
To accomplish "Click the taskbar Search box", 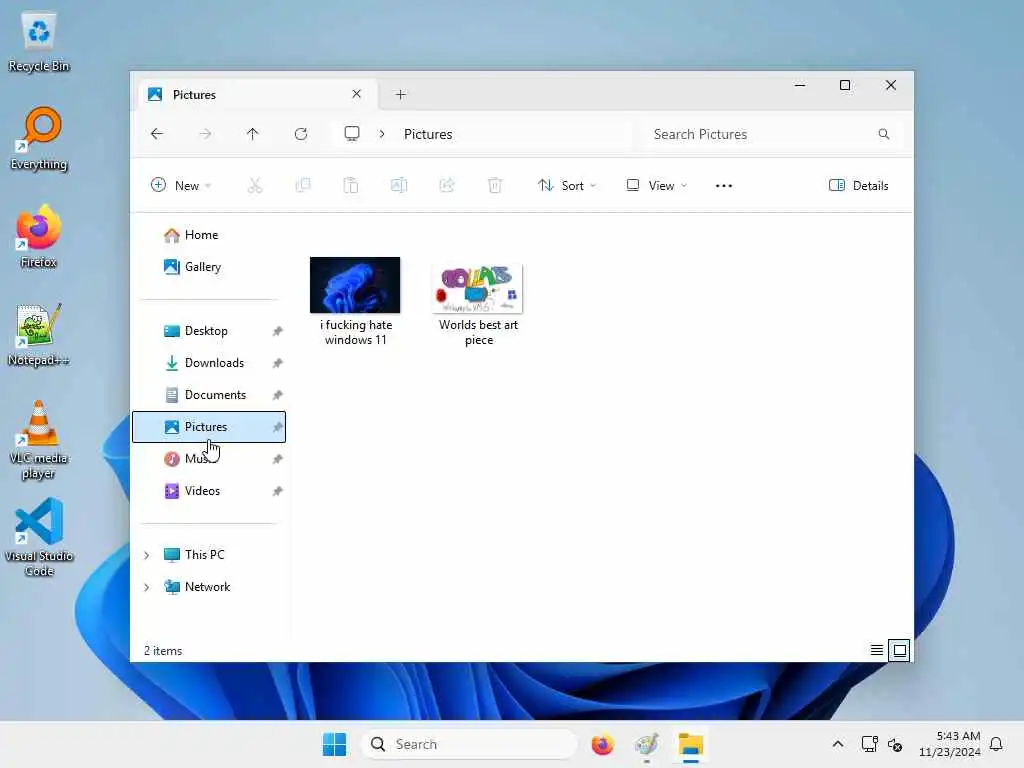I will pos(470,744).
